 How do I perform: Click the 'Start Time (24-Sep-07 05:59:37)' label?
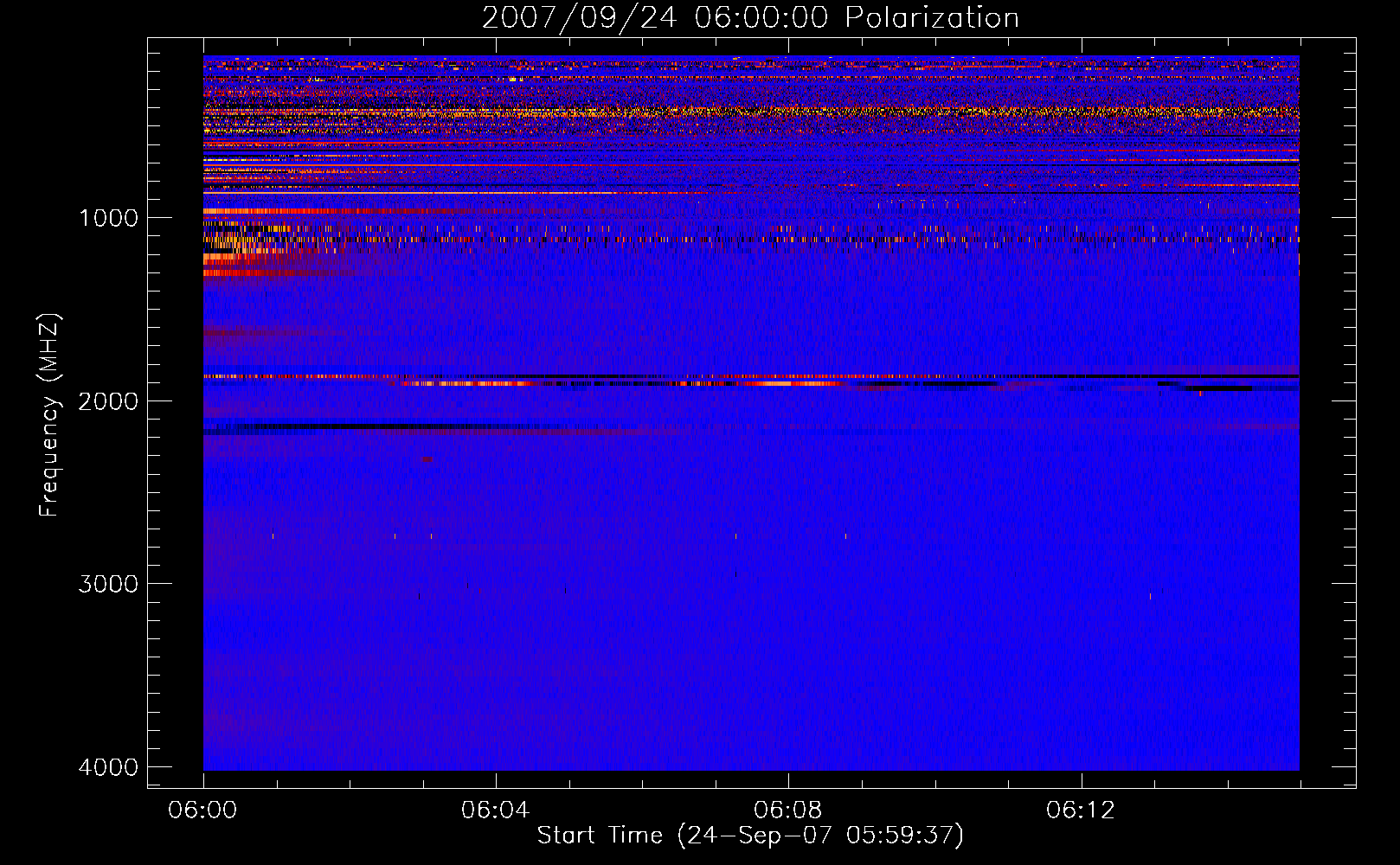pyautogui.click(x=750, y=836)
